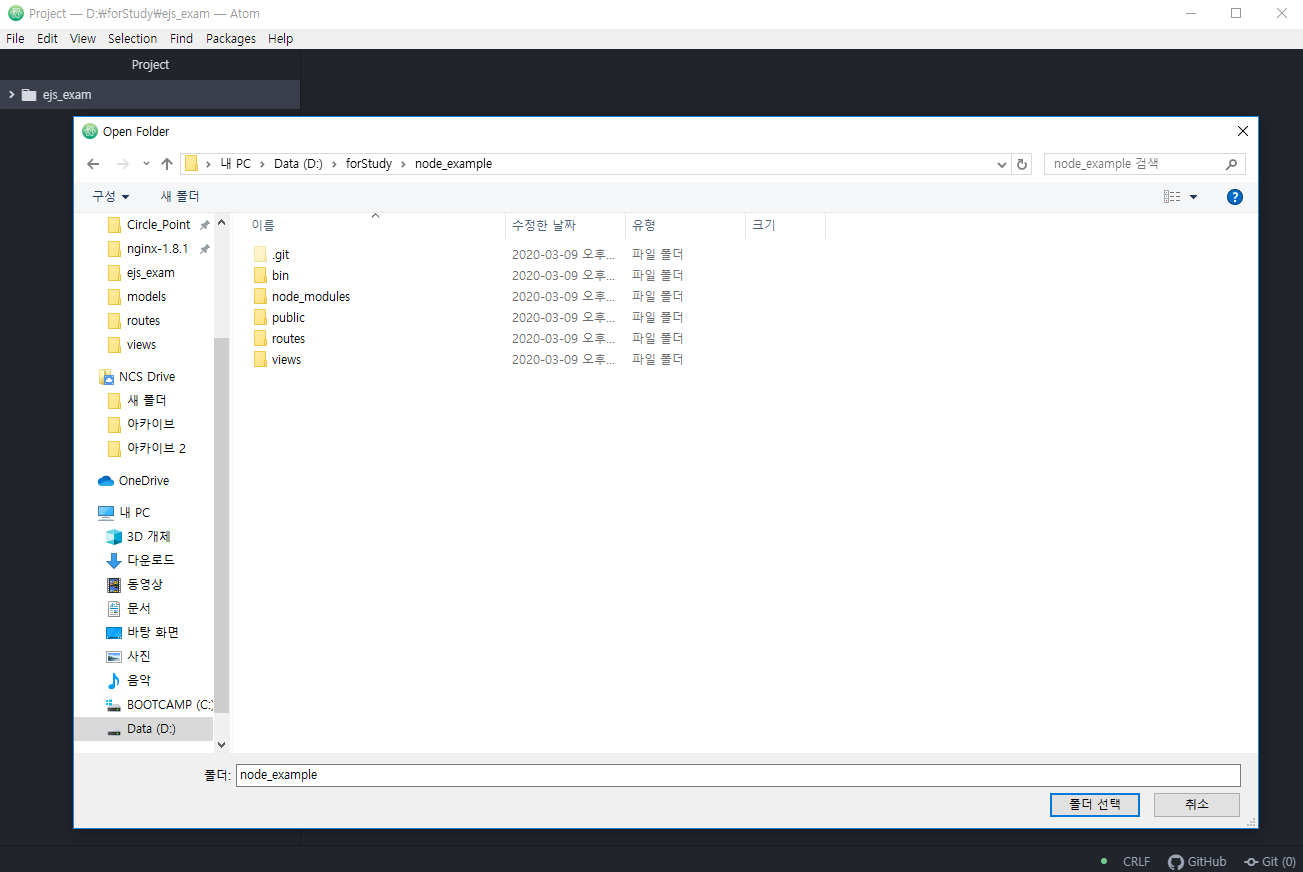Open the view options dropdown arrow
Screen dimensions: 1303x872
click(1193, 197)
